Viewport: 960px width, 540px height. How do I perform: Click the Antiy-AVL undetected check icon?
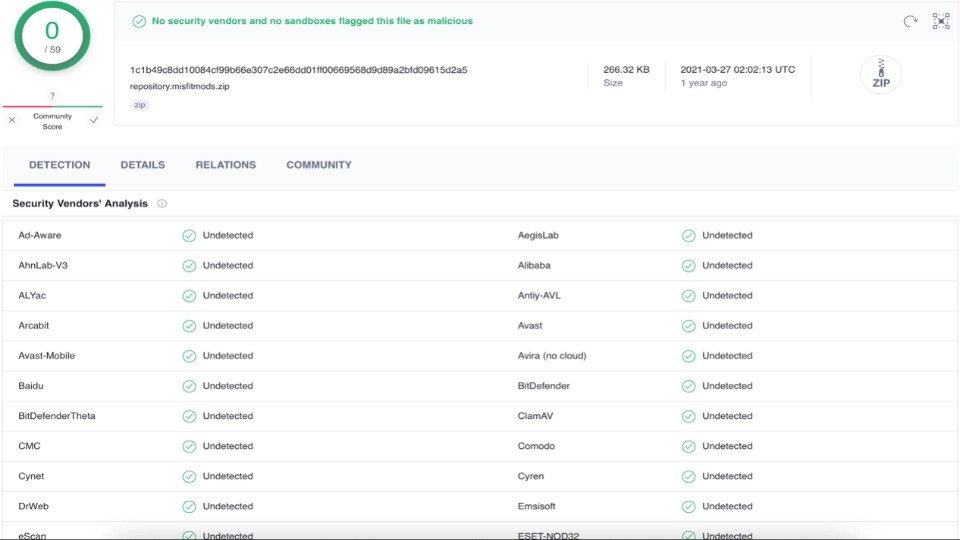click(x=689, y=296)
